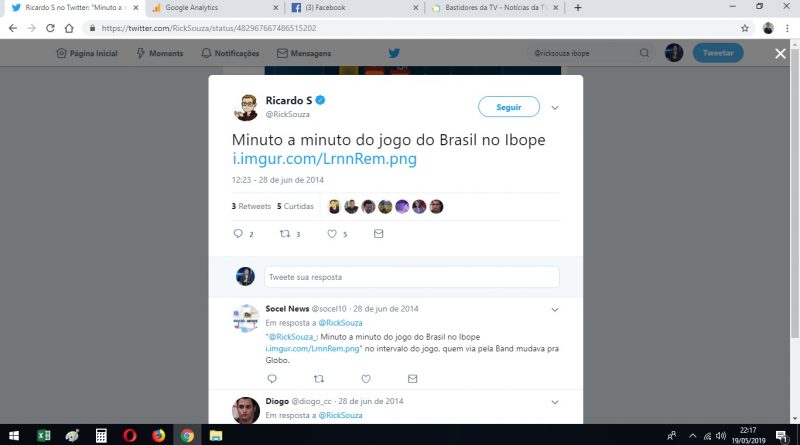Retweet Ricardo S's tweet
This screenshot has width=800, height=445.
(285, 234)
